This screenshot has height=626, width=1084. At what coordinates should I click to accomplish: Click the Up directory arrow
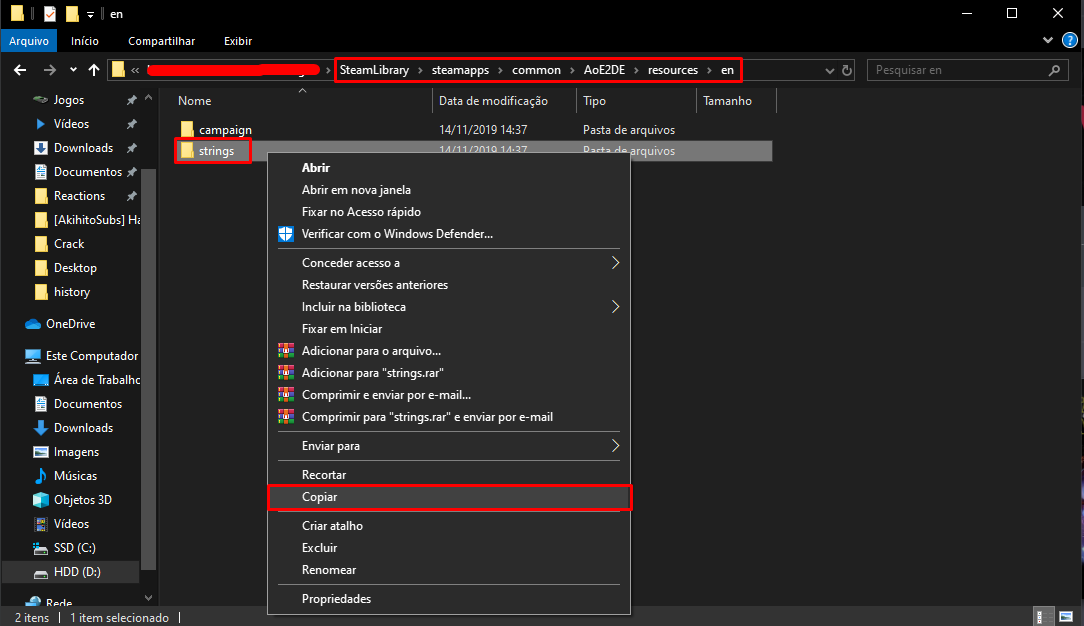(95, 70)
